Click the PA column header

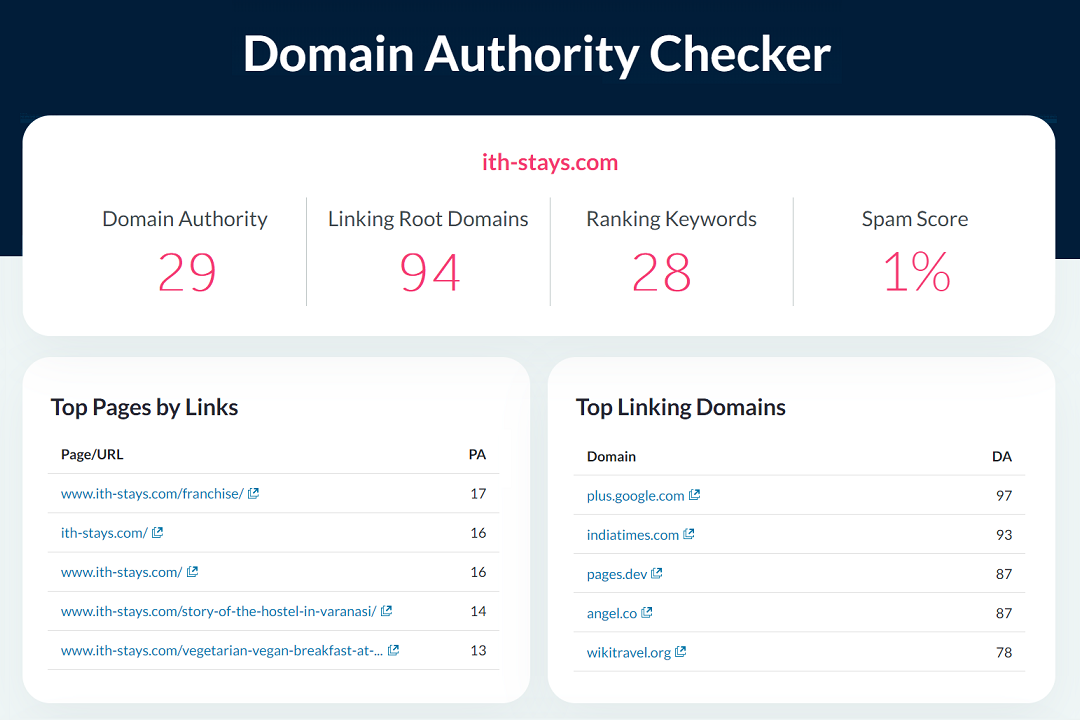click(x=477, y=455)
